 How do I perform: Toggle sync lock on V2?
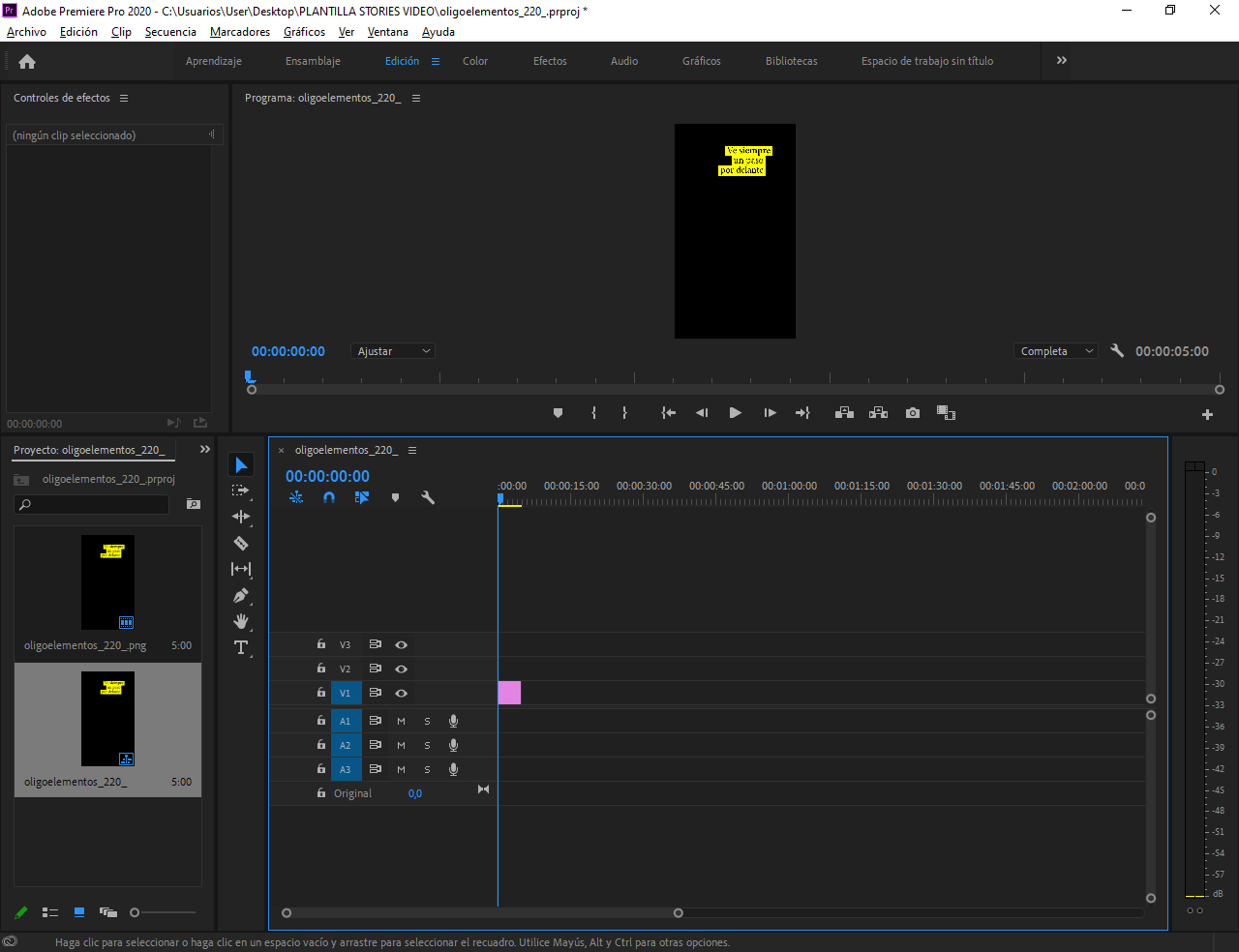click(375, 669)
